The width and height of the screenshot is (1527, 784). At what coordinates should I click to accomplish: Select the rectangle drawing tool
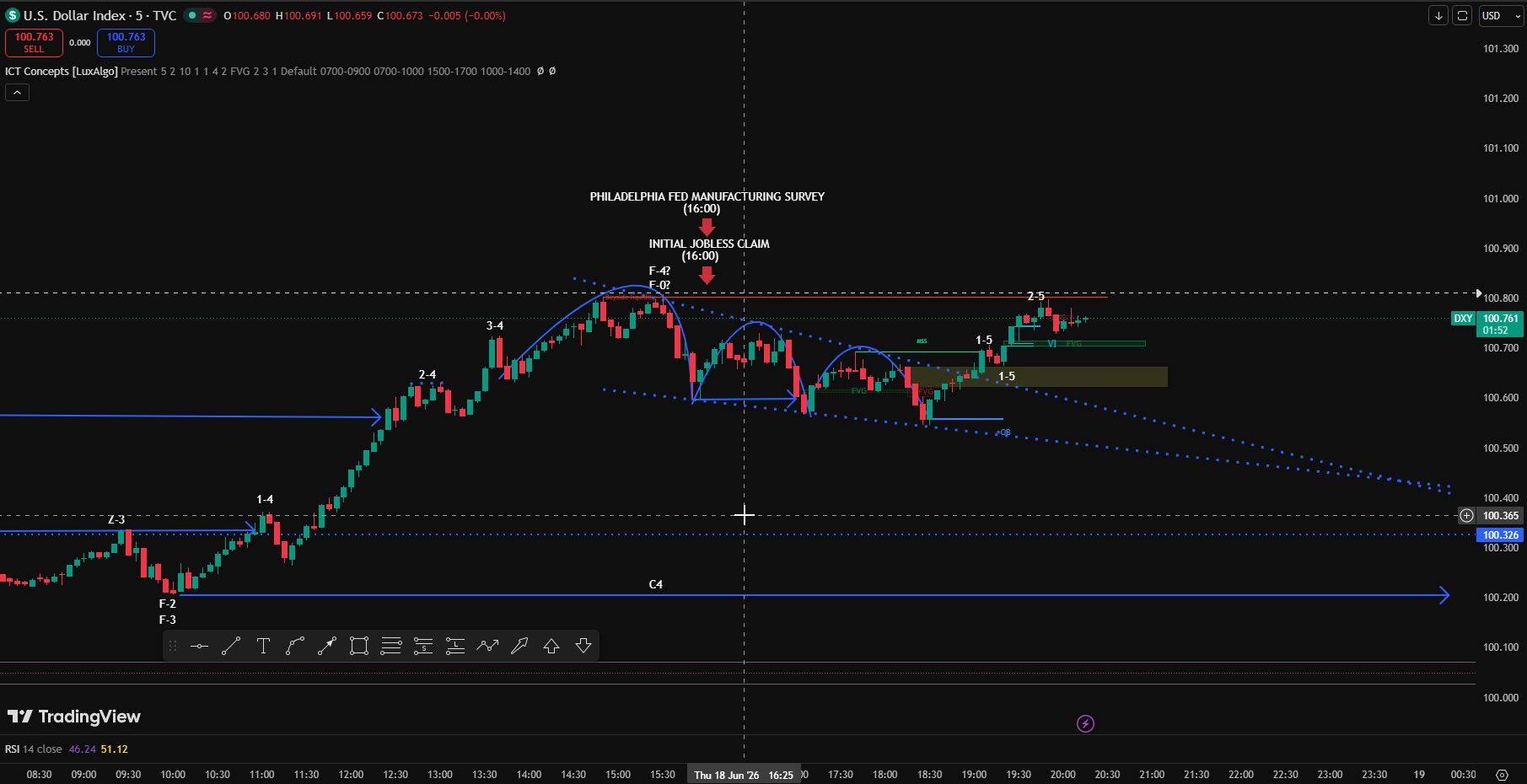(x=359, y=647)
